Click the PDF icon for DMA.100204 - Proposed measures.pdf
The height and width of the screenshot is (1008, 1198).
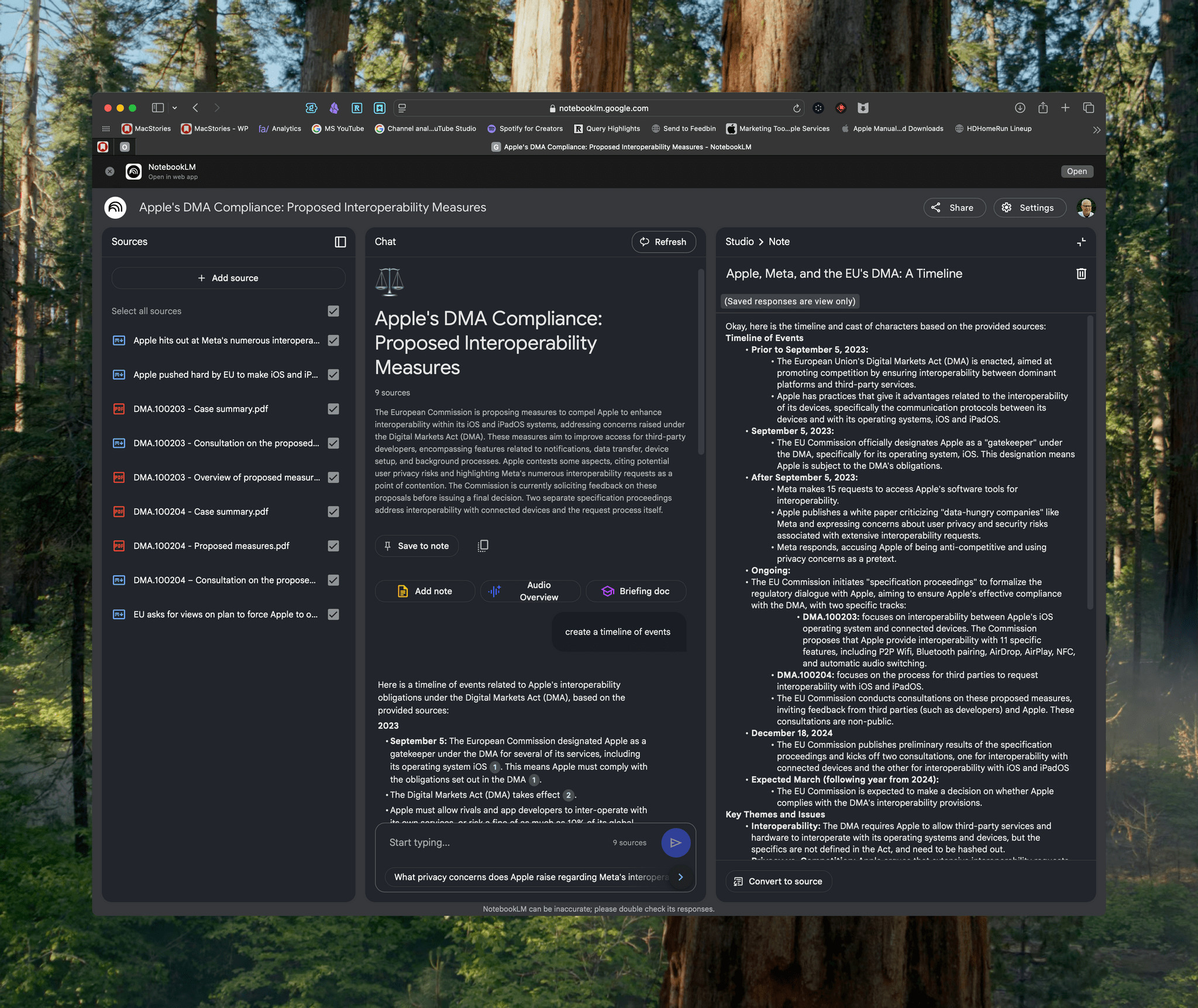click(119, 546)
